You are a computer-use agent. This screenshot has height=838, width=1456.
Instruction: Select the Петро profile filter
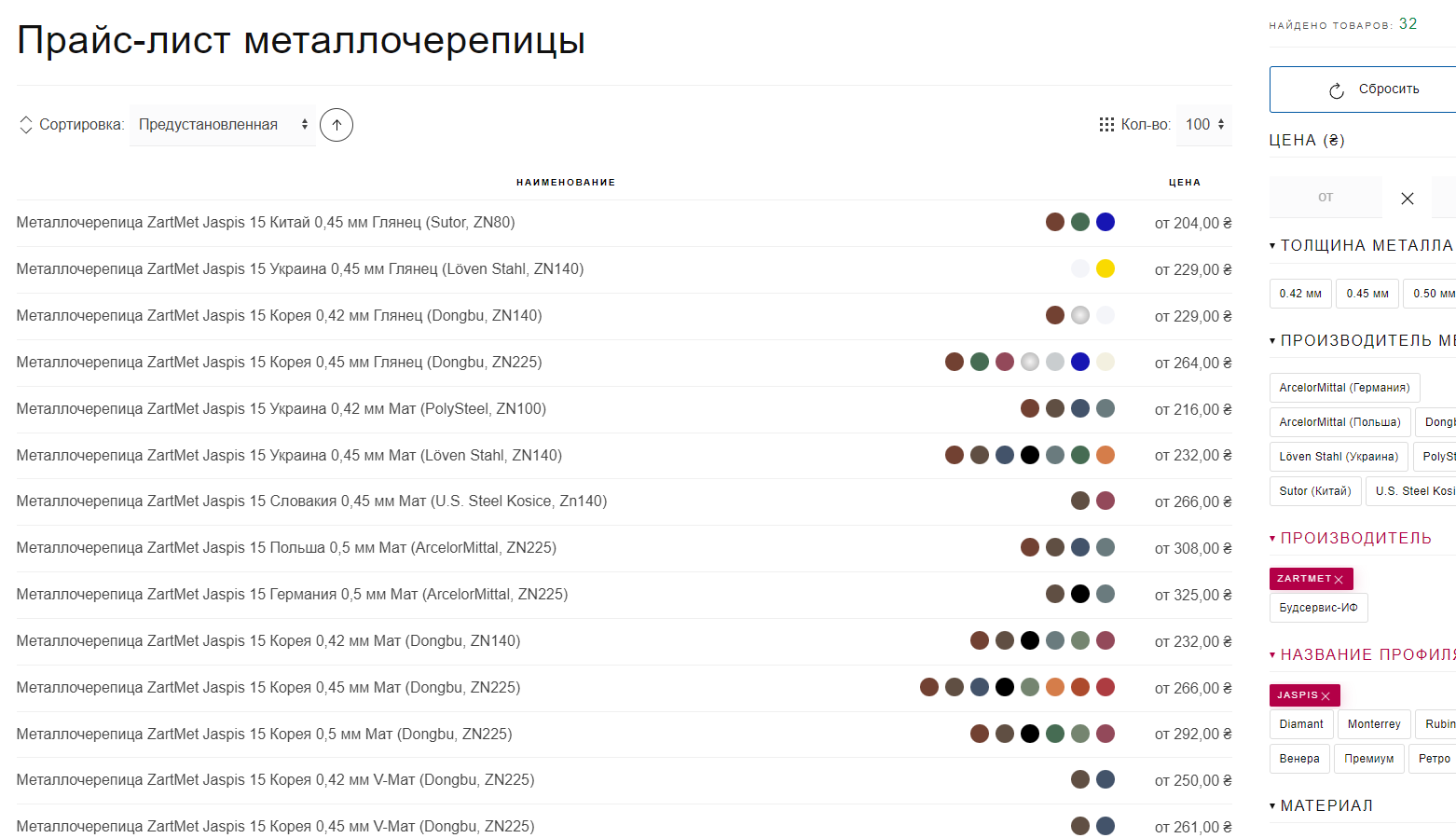click(1433, 759)
